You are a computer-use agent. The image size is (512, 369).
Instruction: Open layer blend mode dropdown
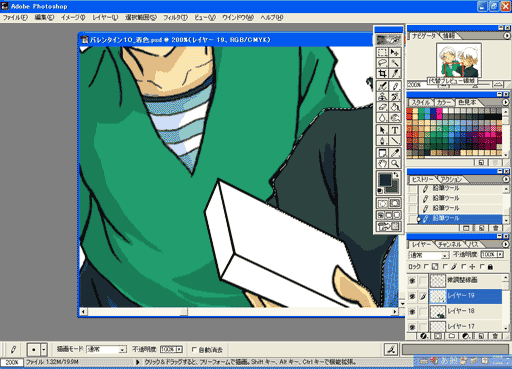pyautogui.click(x=445, y=255)
